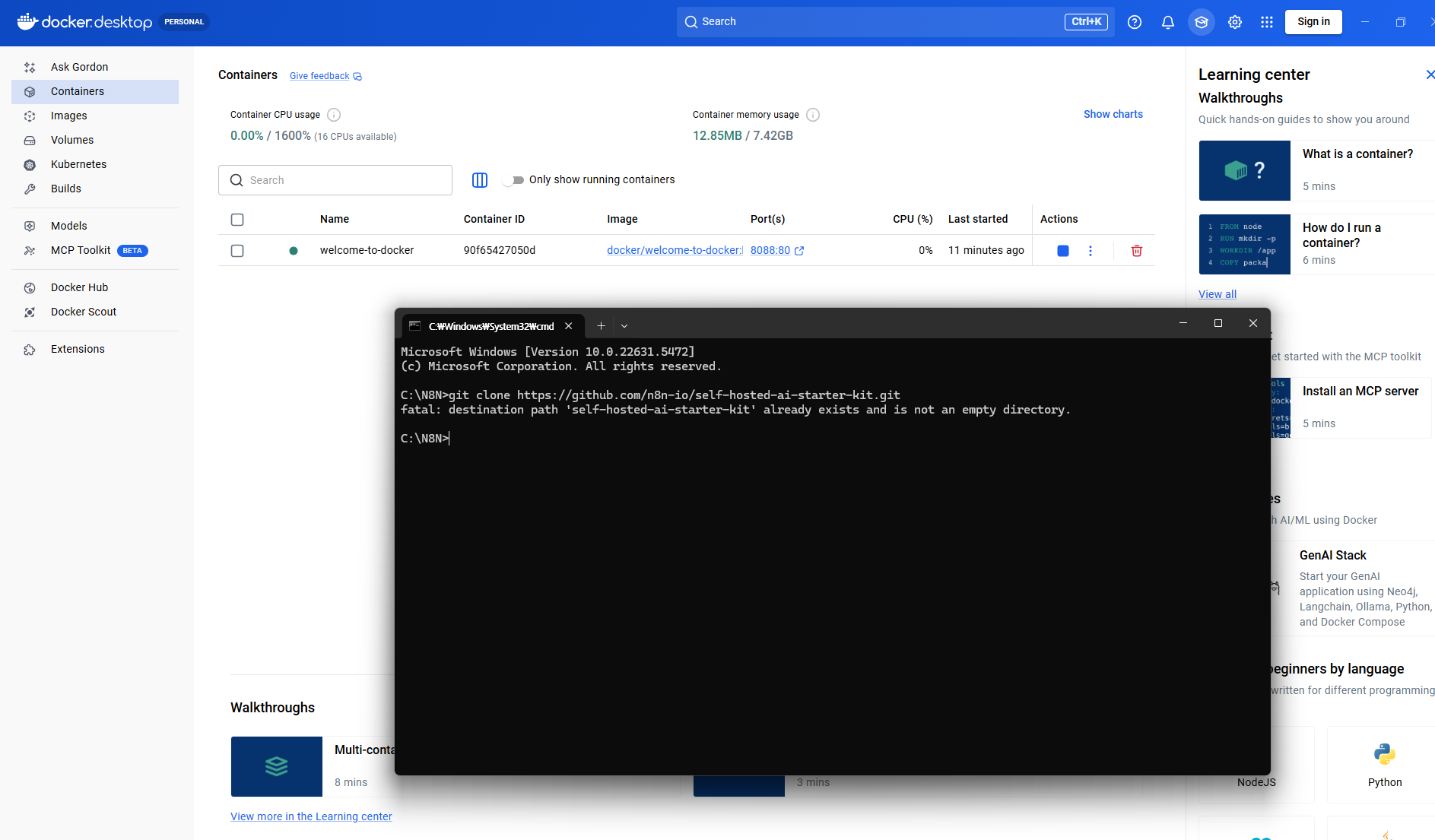Maximize the terminal window
Viewport: 1435px width, 840px height.
1218,323
